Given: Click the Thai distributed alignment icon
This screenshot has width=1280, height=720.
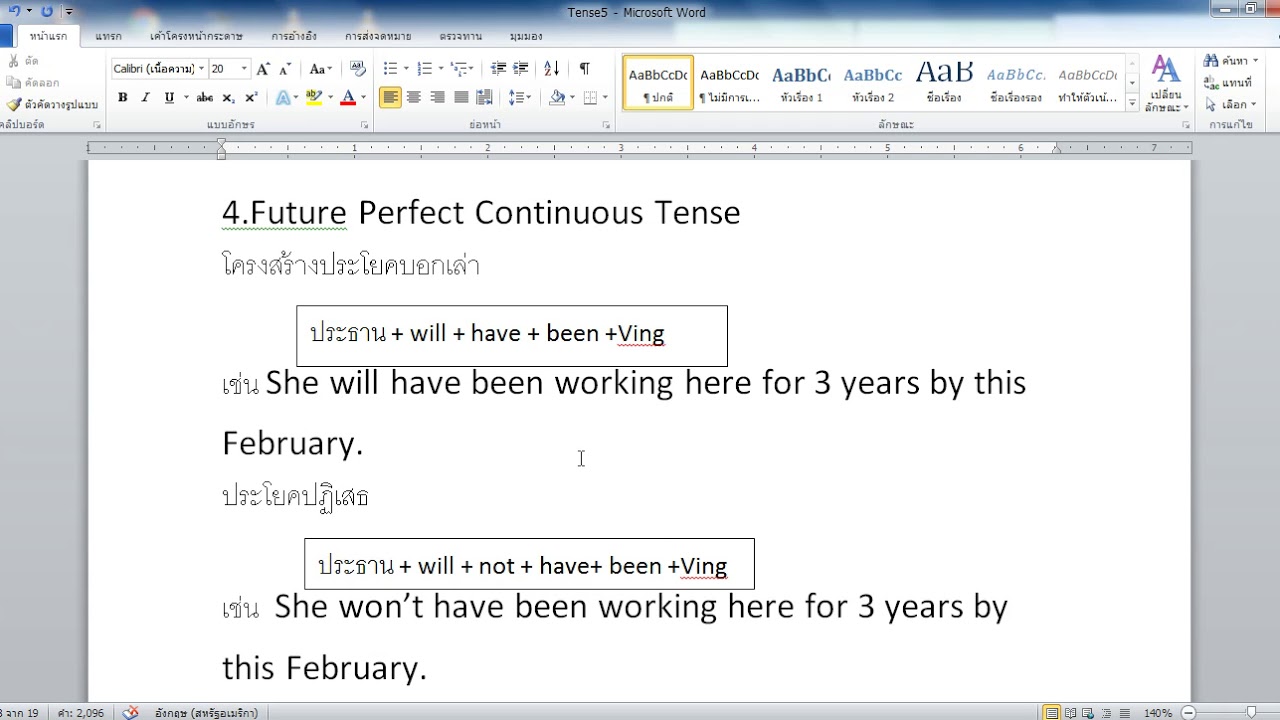Looking at the screenshot, I should [484, 97].
